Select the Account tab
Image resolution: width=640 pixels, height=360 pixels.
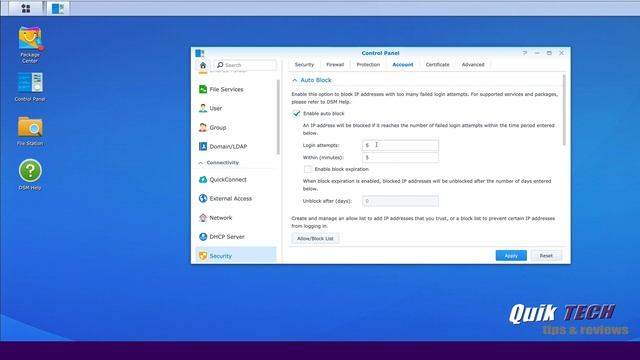click(x=403, y=64)
